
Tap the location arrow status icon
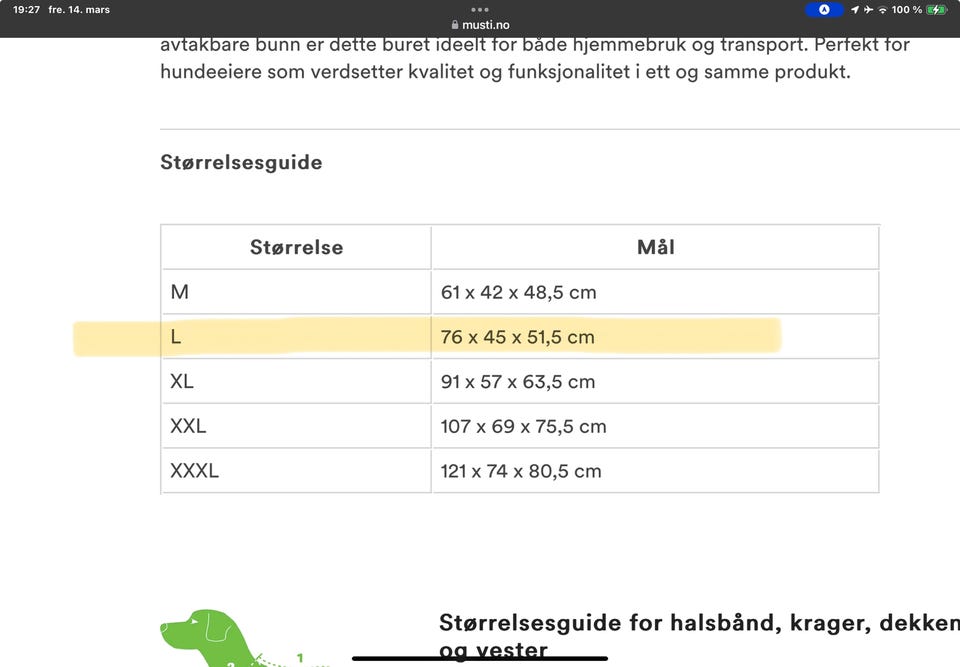[855, 10]
